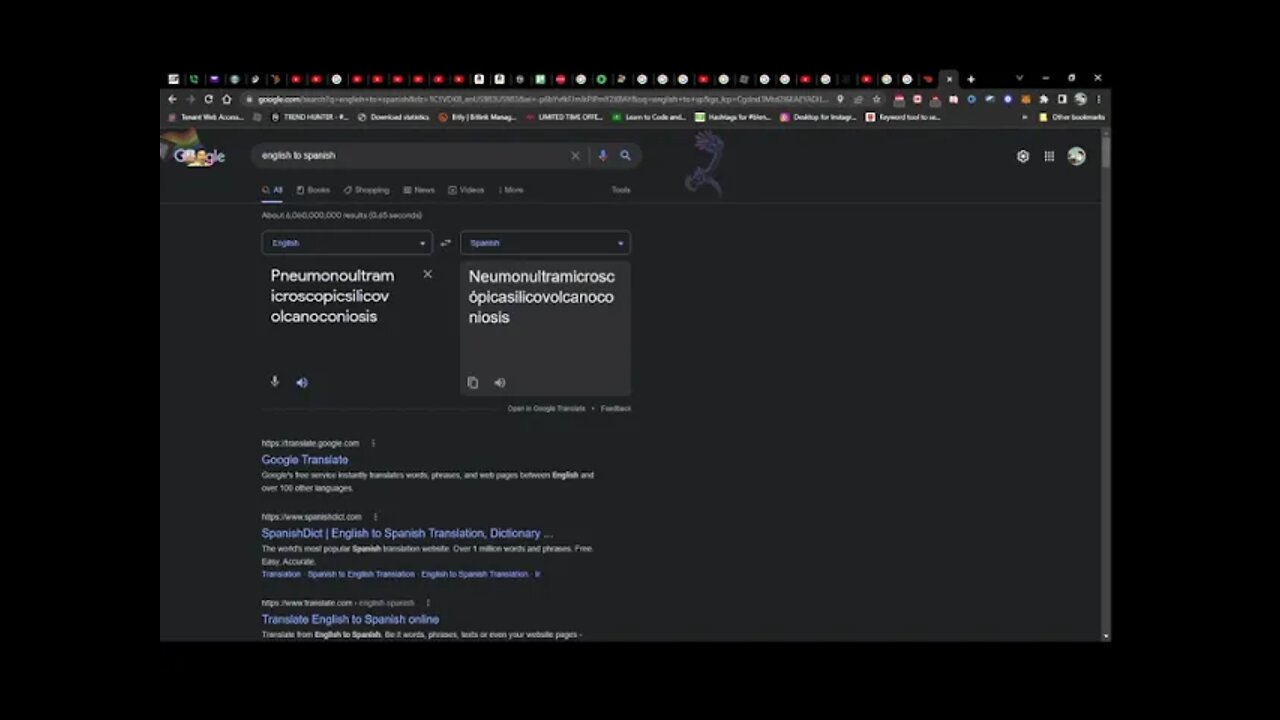
Task: Bookmark this page with the star icon
Action: pos(876,99)
